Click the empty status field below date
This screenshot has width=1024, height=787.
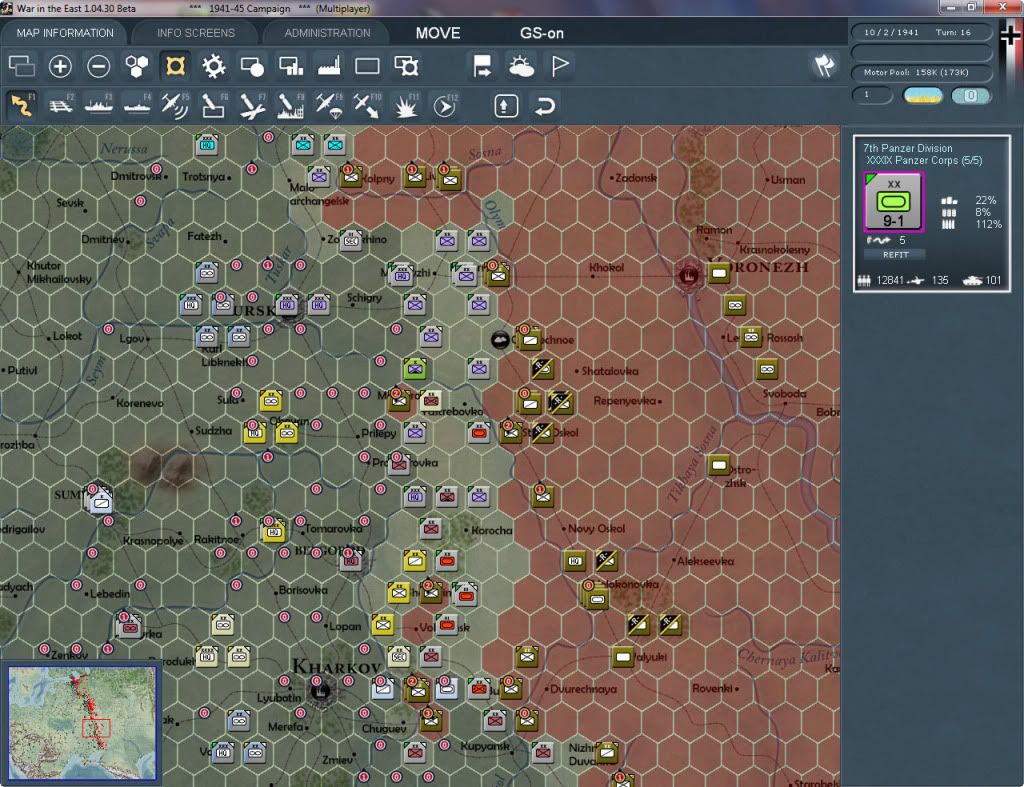click(921, 52)
